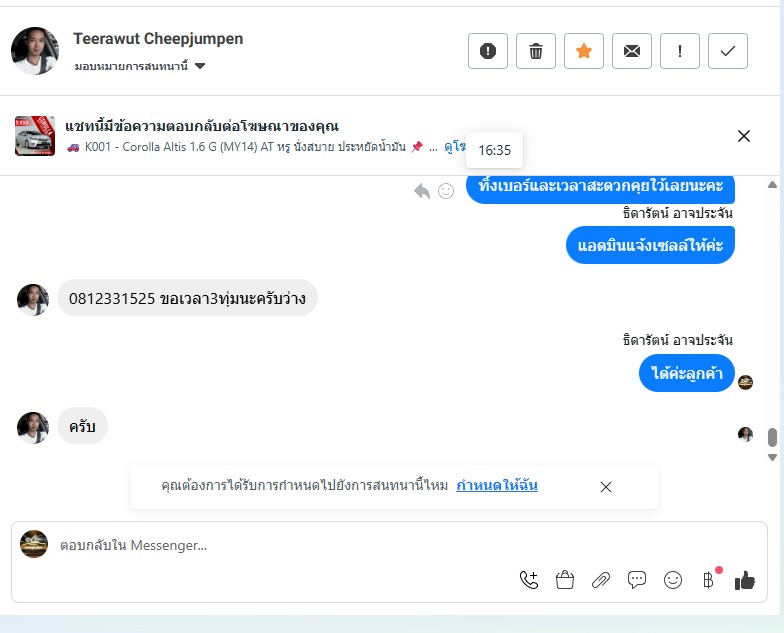Open saved replies speech bubble icon
Image resolution: width=784 pixels, height=633 pixels.
636,580
